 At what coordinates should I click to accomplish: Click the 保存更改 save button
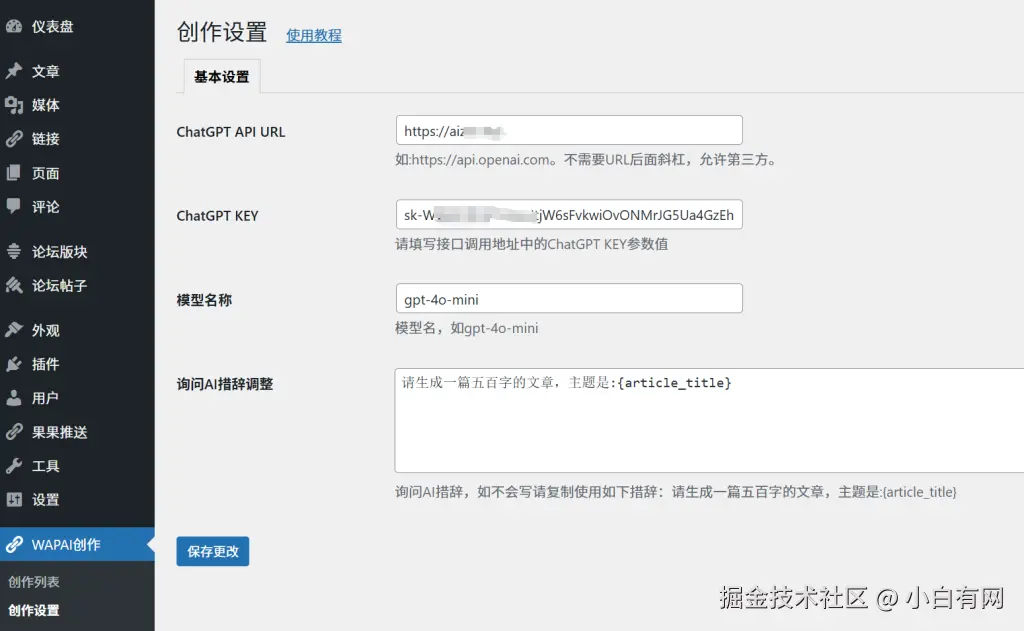(212, 551)
